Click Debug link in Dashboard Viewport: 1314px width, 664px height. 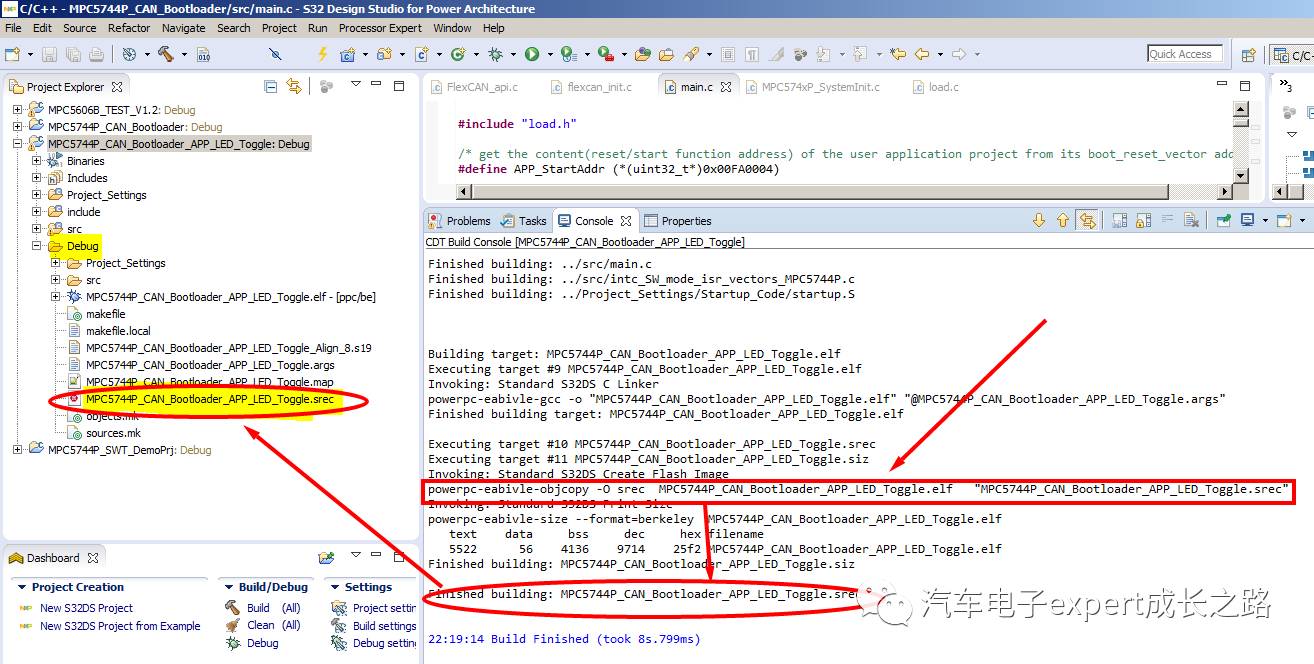coord(263,643)
